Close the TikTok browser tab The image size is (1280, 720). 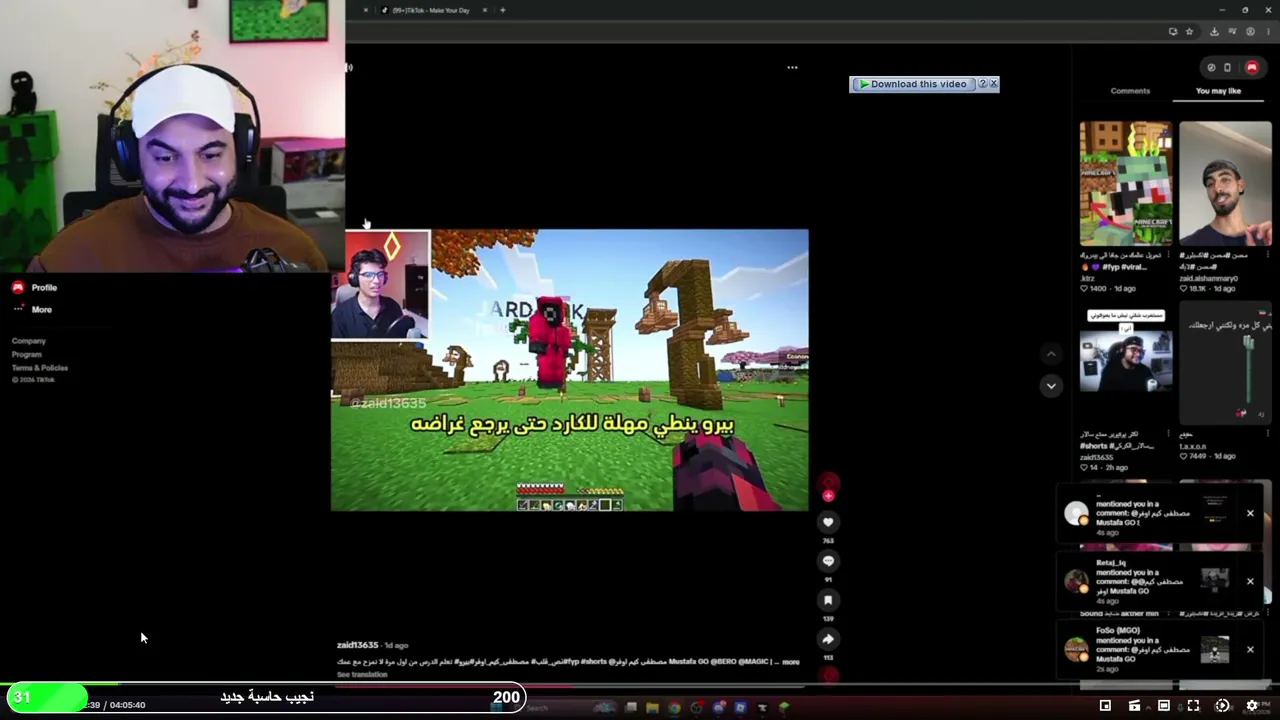[x=485, y=10]
